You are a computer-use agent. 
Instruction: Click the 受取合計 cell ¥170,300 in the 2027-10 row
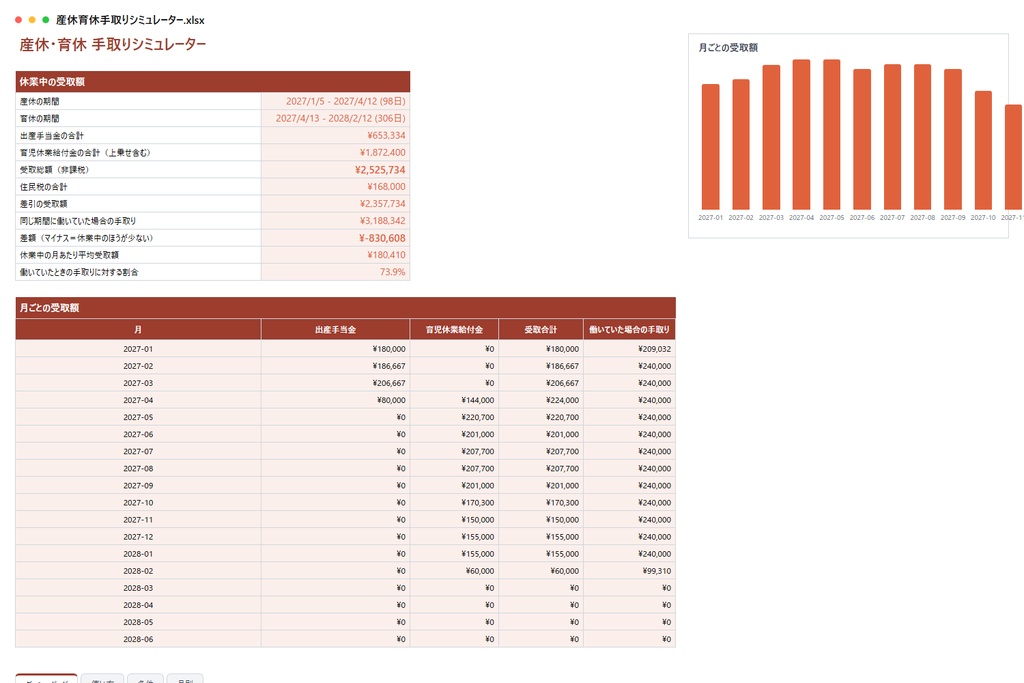click(x=541, y=502)
